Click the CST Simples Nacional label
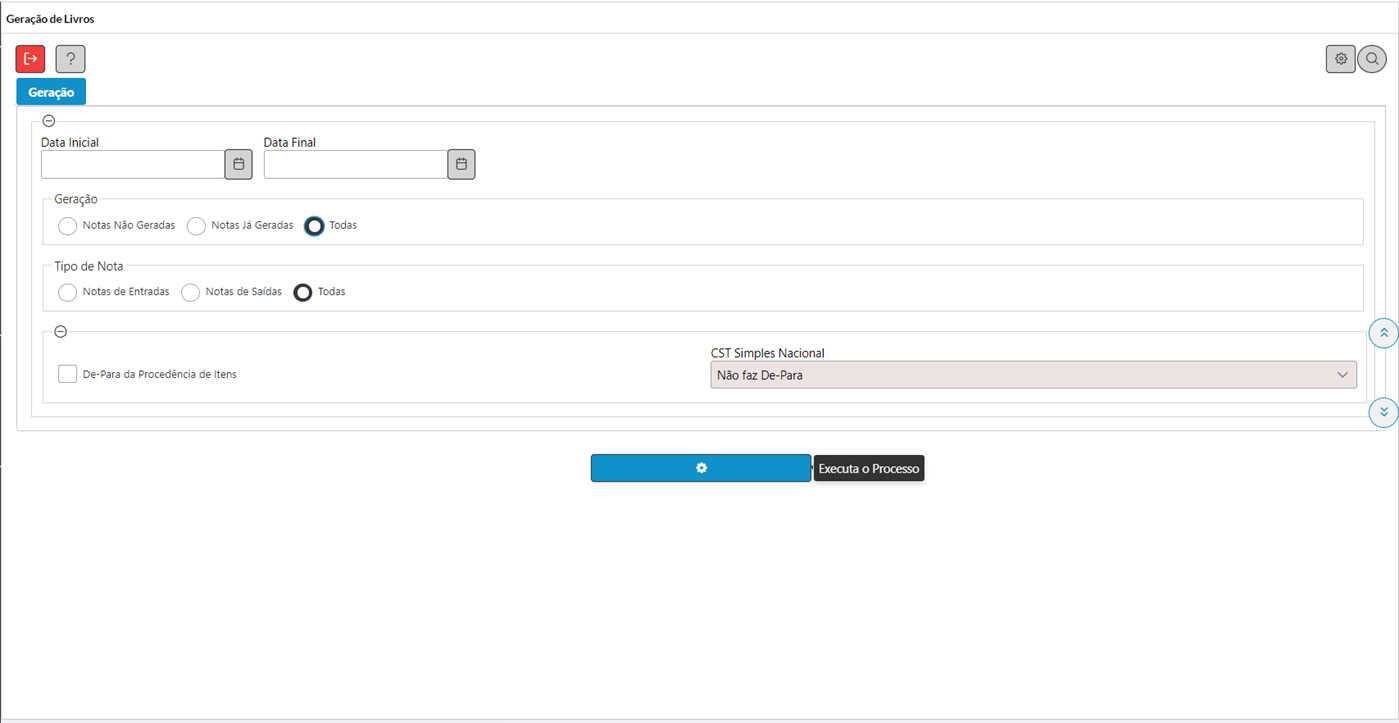 coord(768,353)
